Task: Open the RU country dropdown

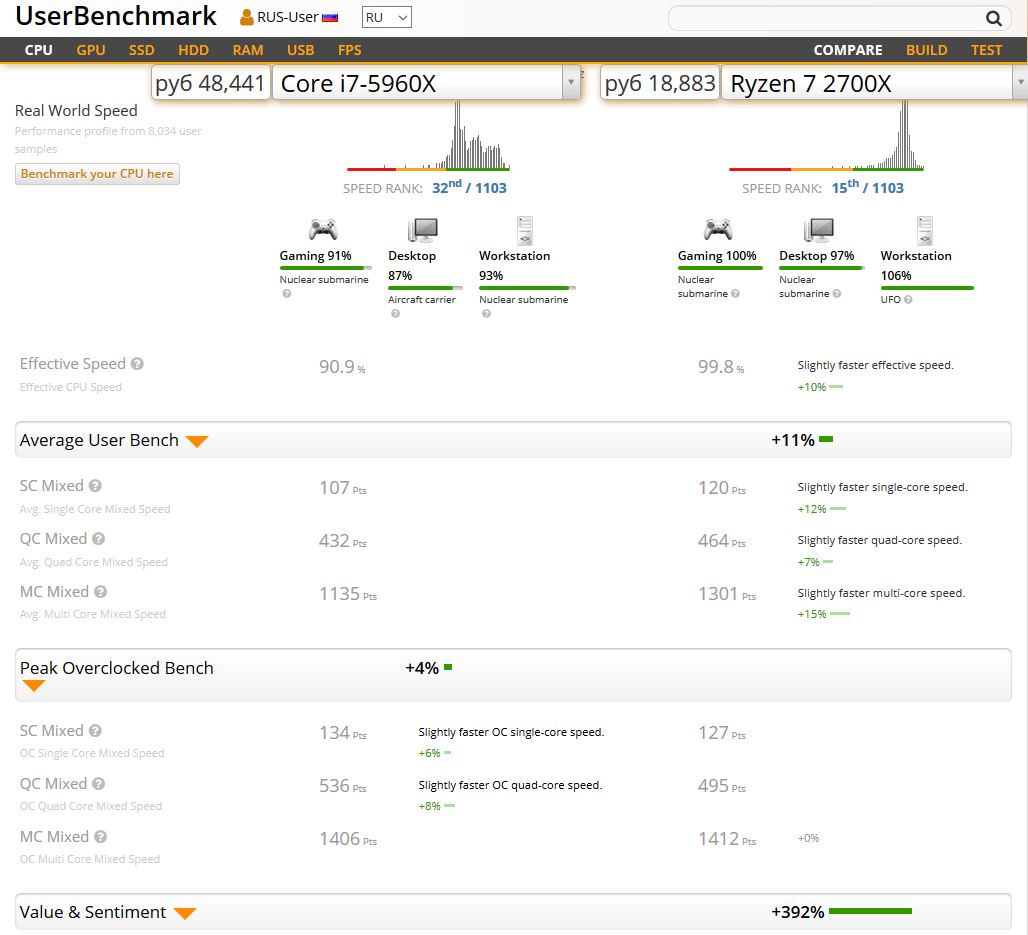Action: pos(387,17)
